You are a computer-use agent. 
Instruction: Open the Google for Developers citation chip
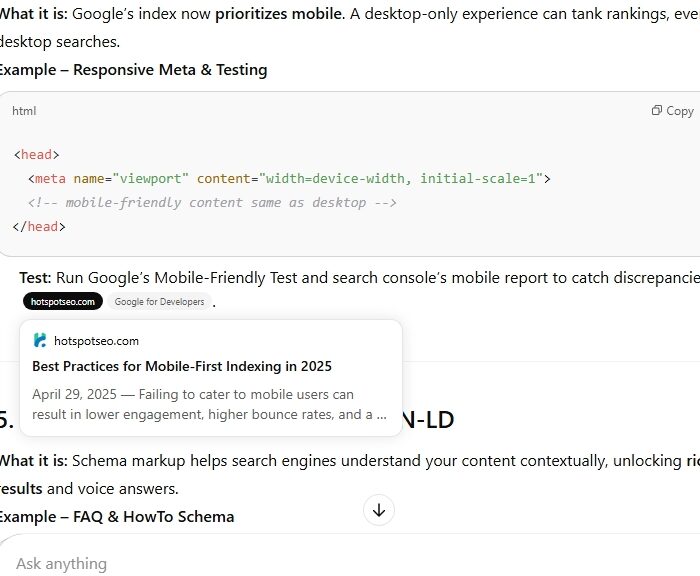[x=159, y=302]
